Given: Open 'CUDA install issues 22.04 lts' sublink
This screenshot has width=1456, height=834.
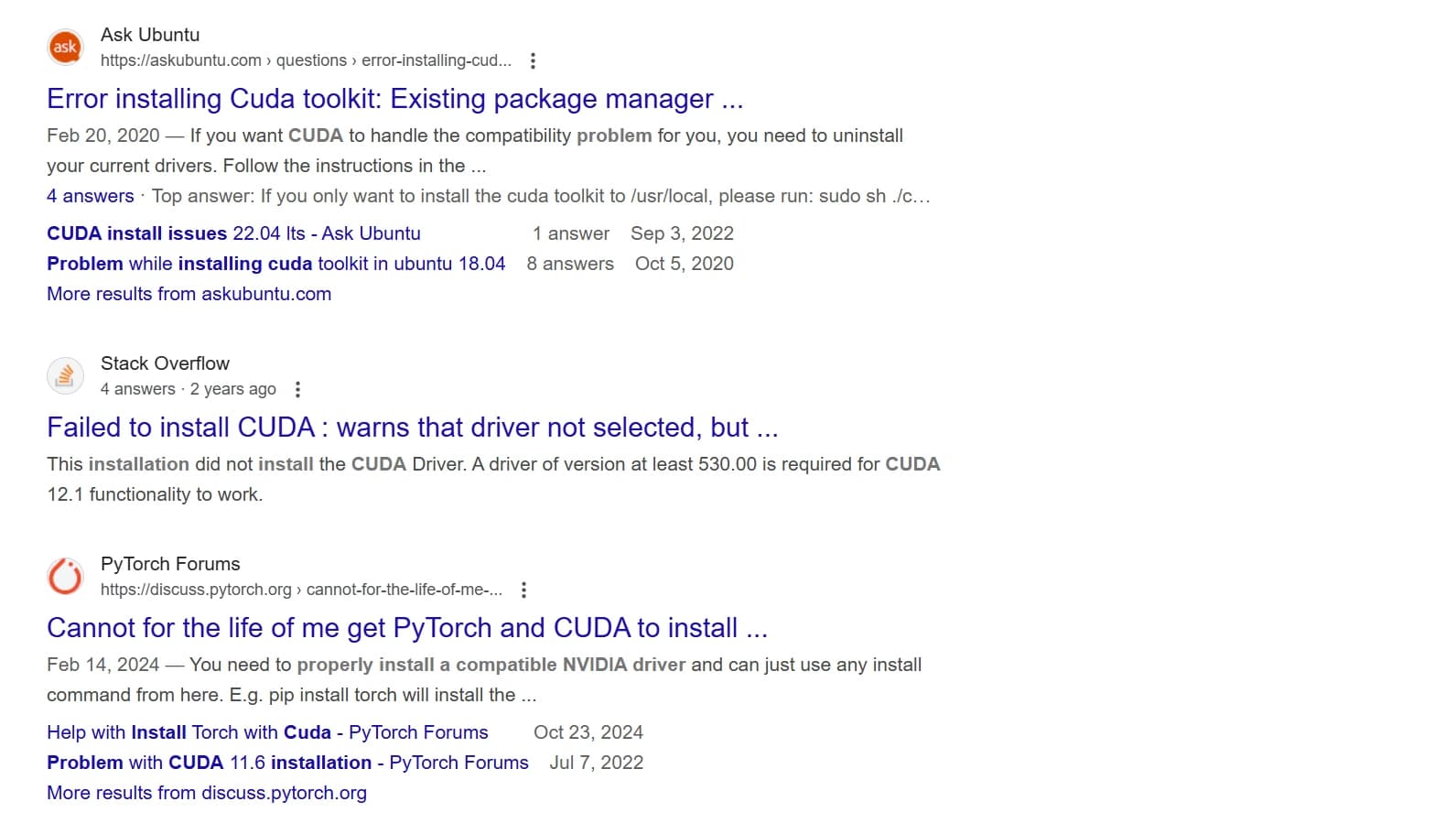Looking at the screenshot, I should 233,233.
